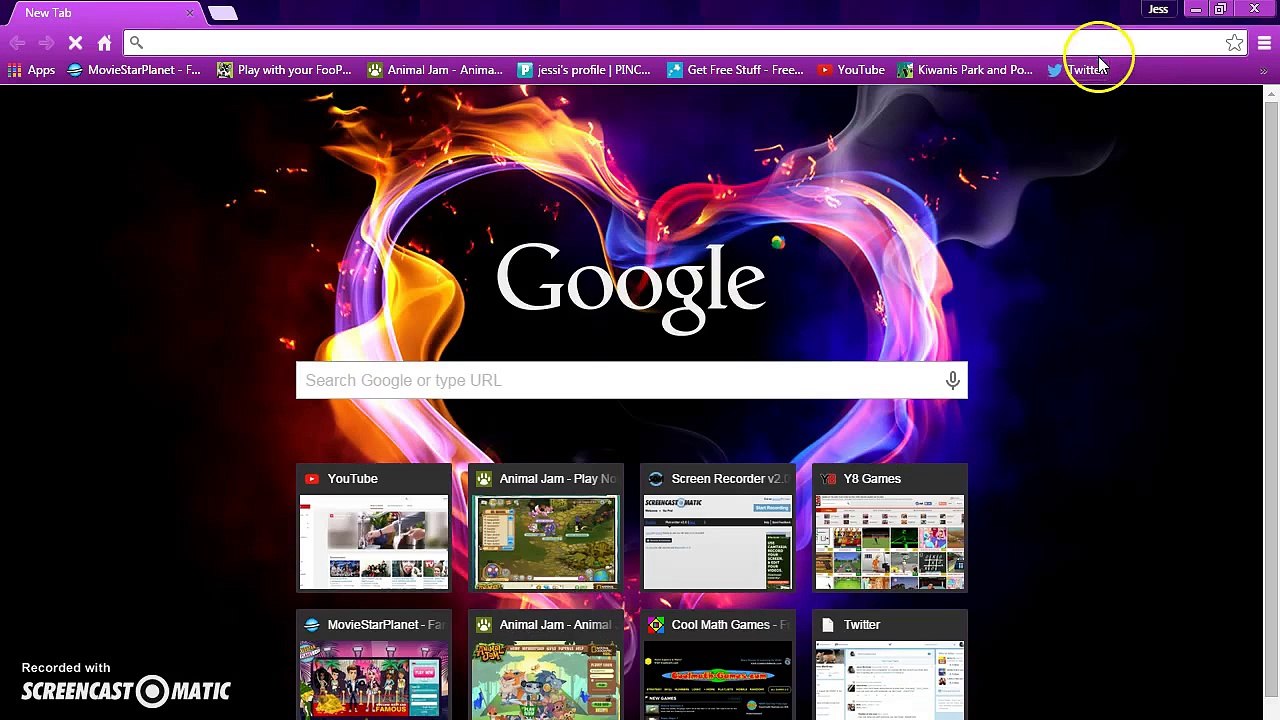1280x720 pixels.
Task: Open the YouTube most-visited thumbnail
Action: coord(374,528)
